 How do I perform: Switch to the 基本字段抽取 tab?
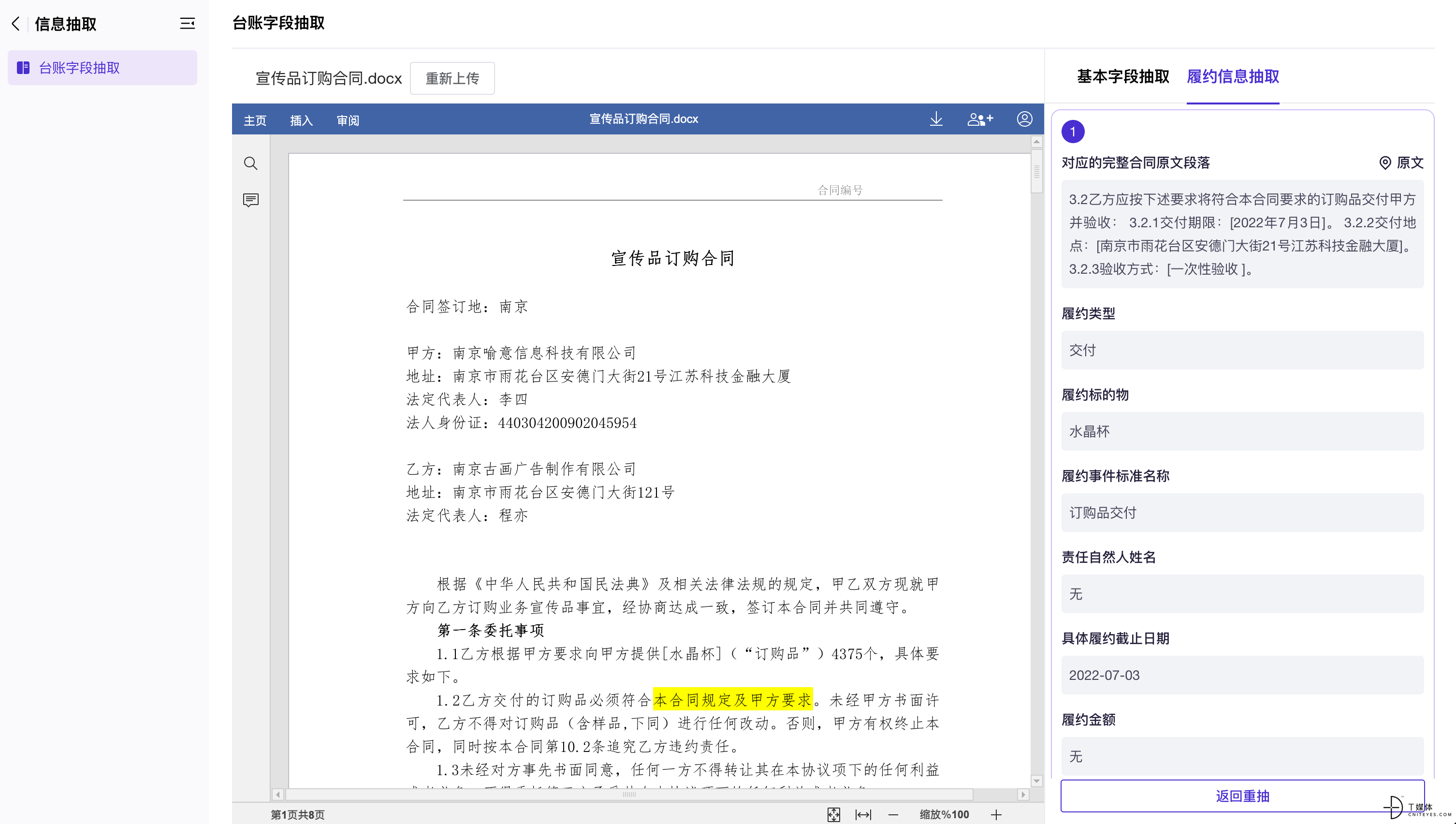pos(1123,76)
